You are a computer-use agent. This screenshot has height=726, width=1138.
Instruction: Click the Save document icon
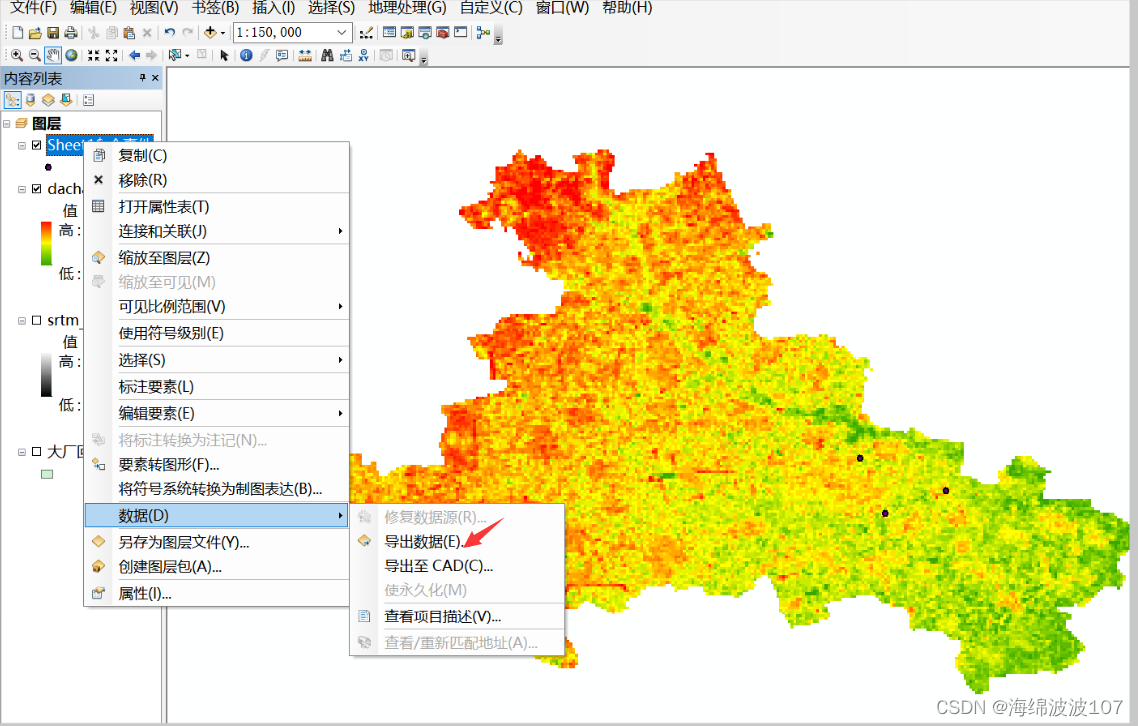[53, 33]
